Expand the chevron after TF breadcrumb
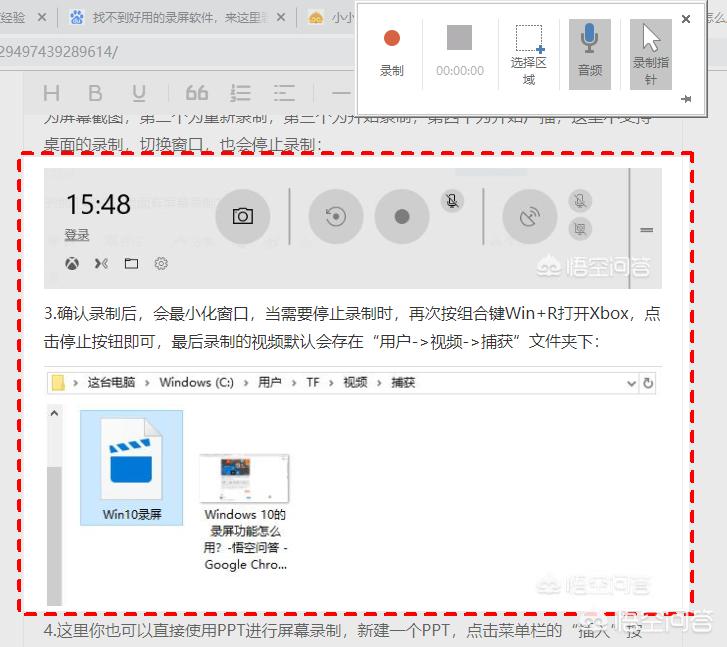The image size is (727, 647). [x=331, y=383]
